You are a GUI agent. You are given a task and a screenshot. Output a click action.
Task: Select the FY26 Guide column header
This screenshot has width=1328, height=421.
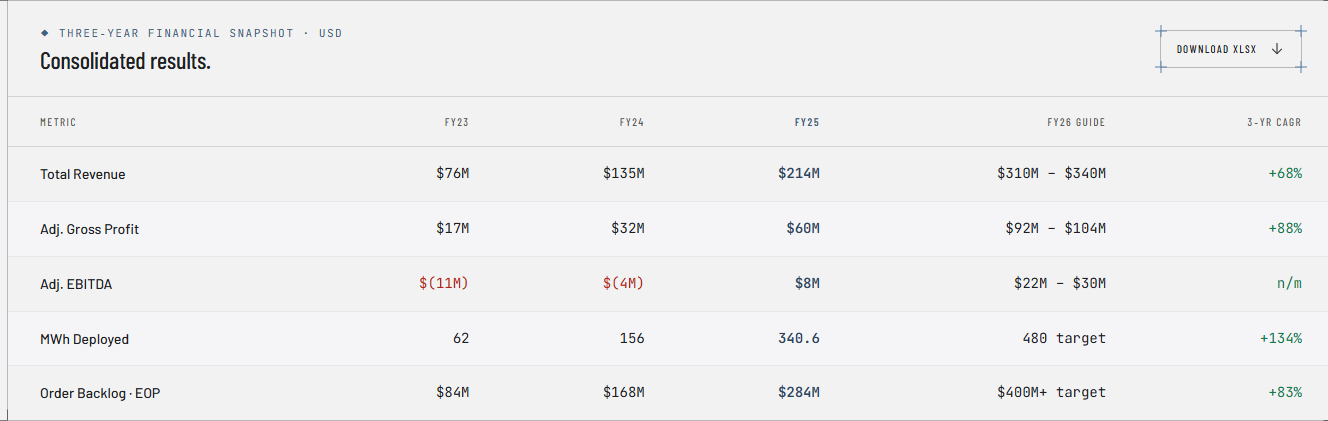click(x=1076, y=122)
